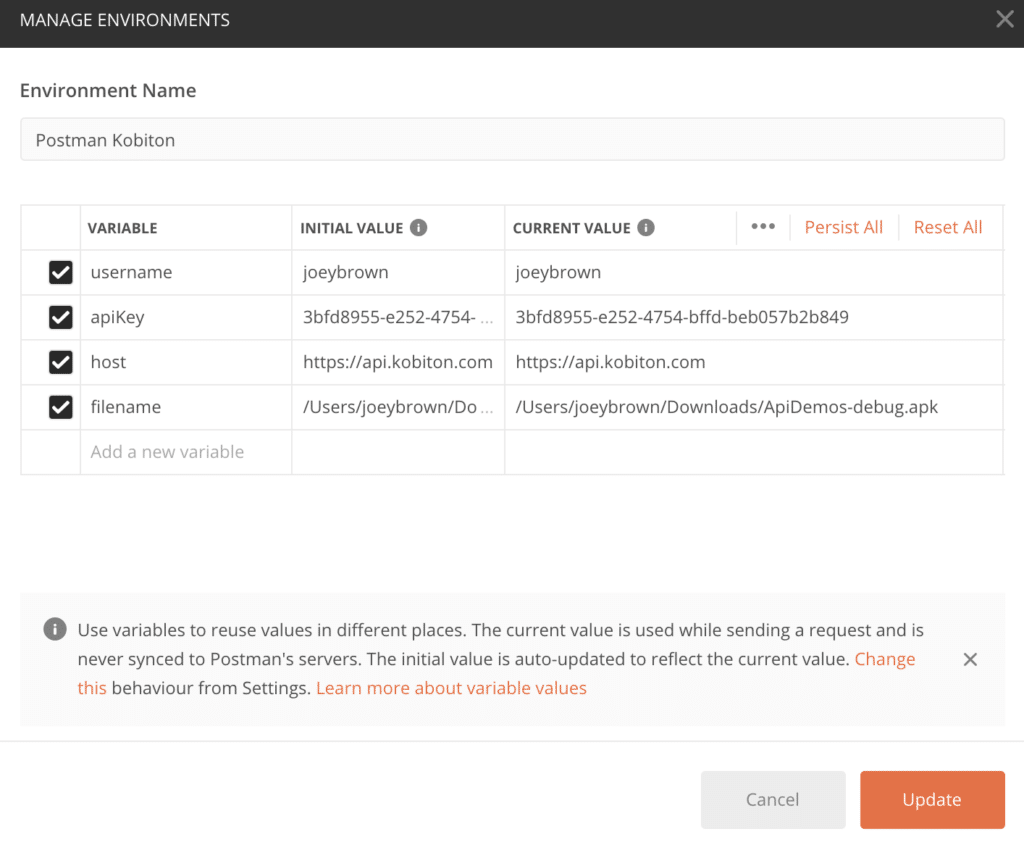Toggle the filename variable checkbox
The height and width of the screenshot is (842, 1024).
(x=61, y=407)
